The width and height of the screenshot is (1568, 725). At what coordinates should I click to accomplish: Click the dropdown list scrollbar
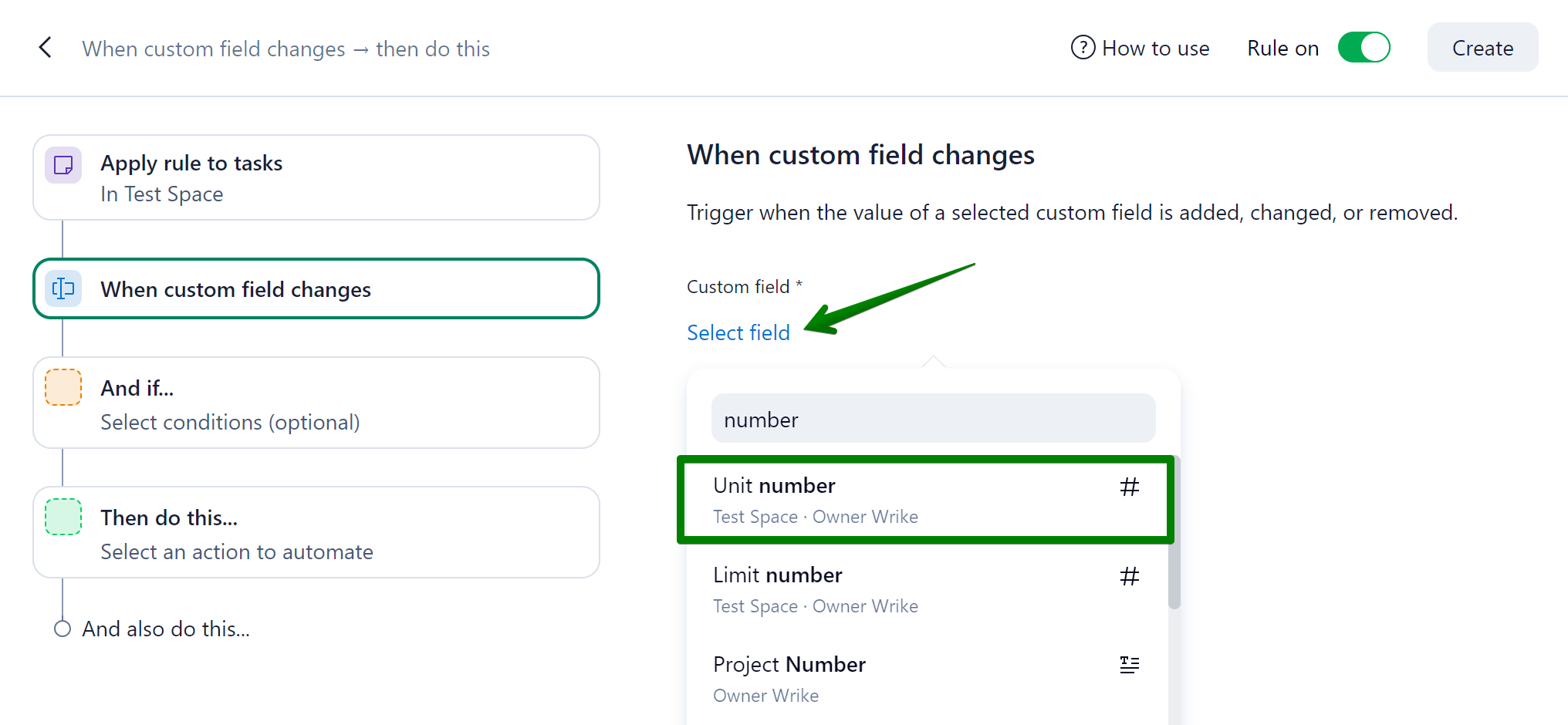point(1174,540)
